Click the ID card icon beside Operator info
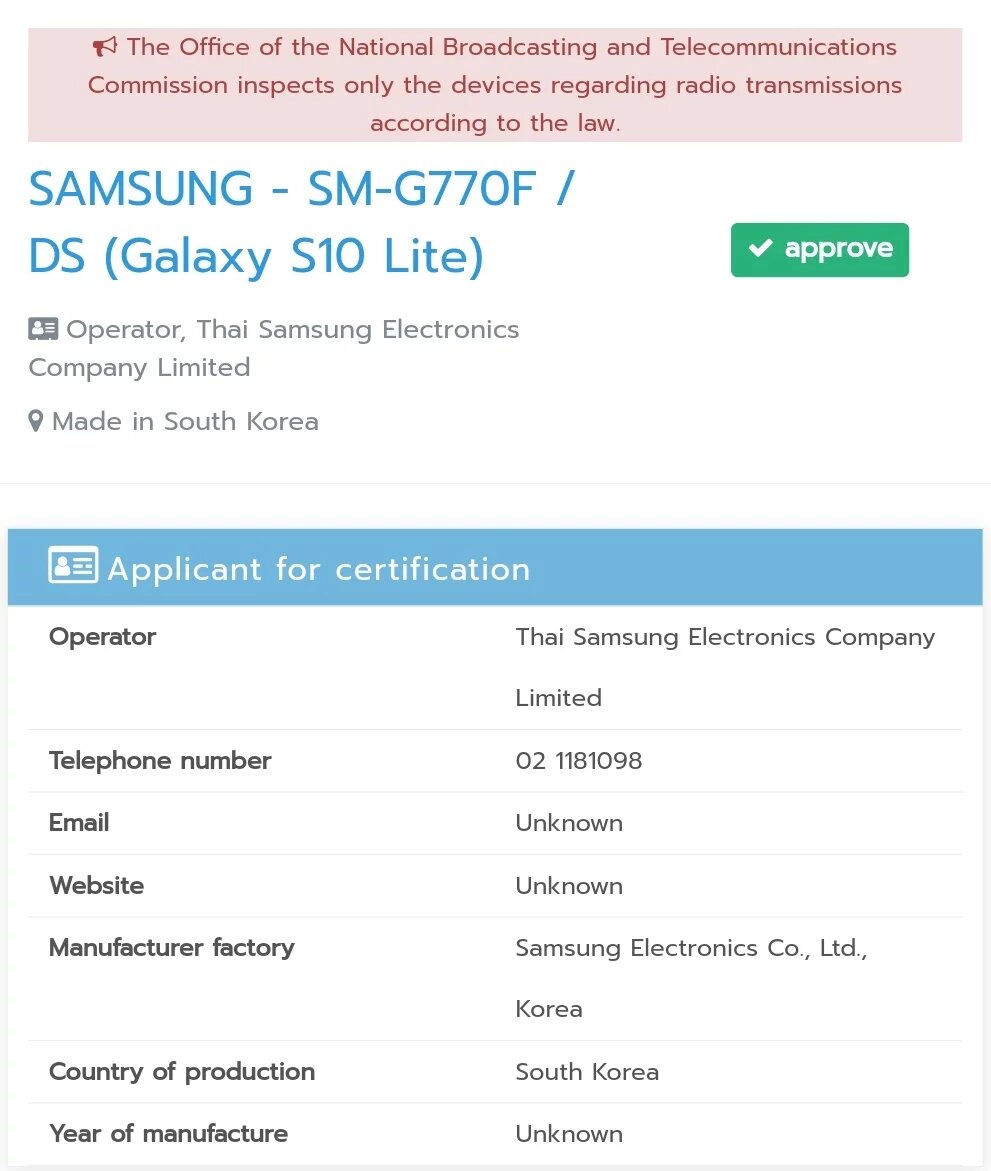Screen dimensions: 991x1171 (41, 328)
